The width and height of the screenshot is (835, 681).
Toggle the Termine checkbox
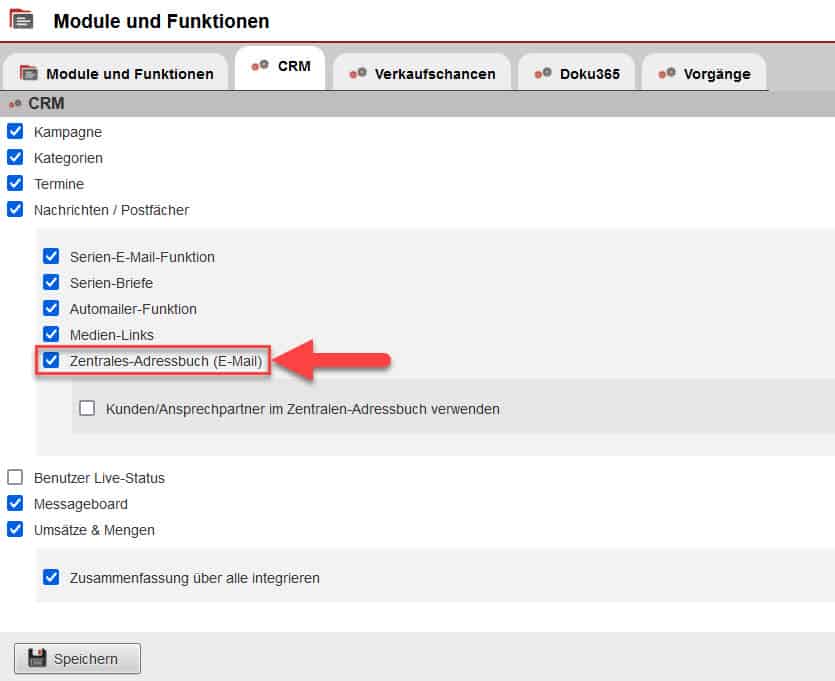pos(15,183)
